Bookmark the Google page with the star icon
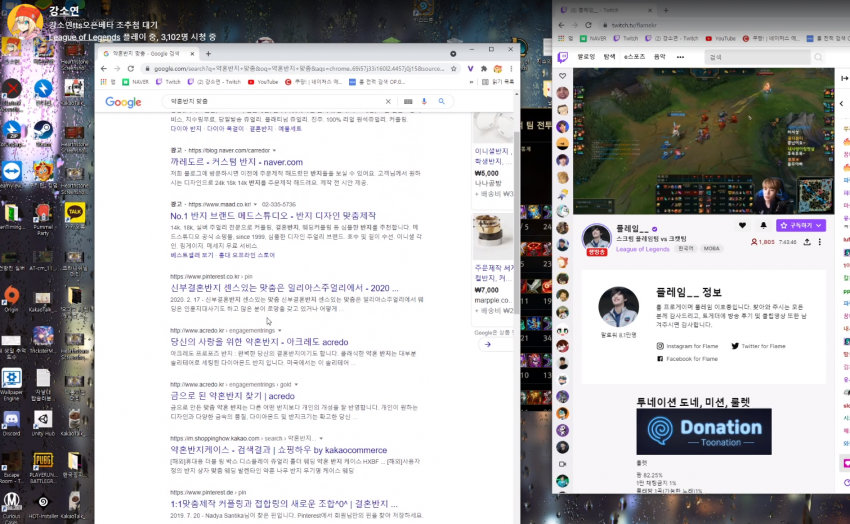The image size is (850, 524). click(x=454, y=69)
